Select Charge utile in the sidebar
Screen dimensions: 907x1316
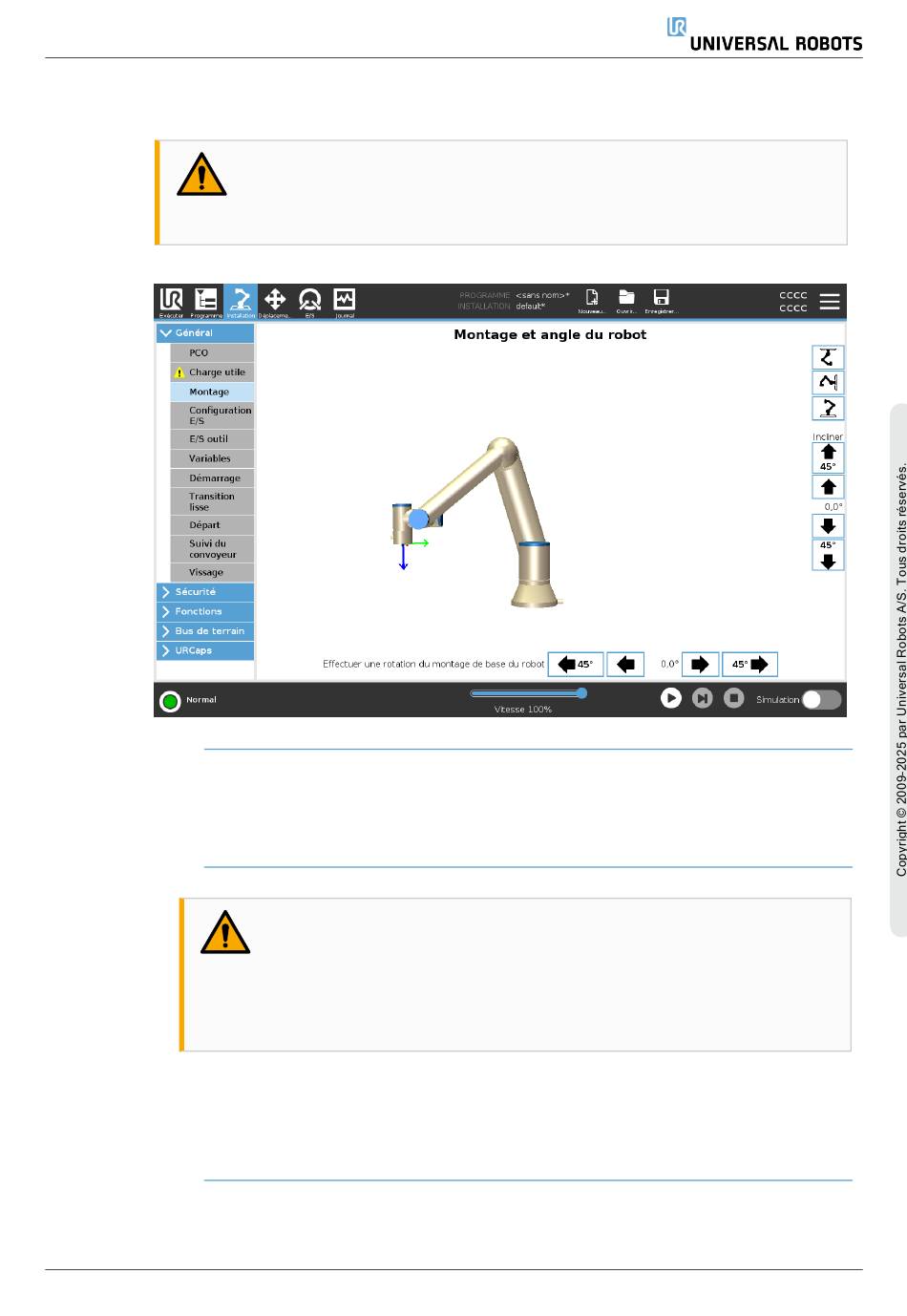point(212,372)
